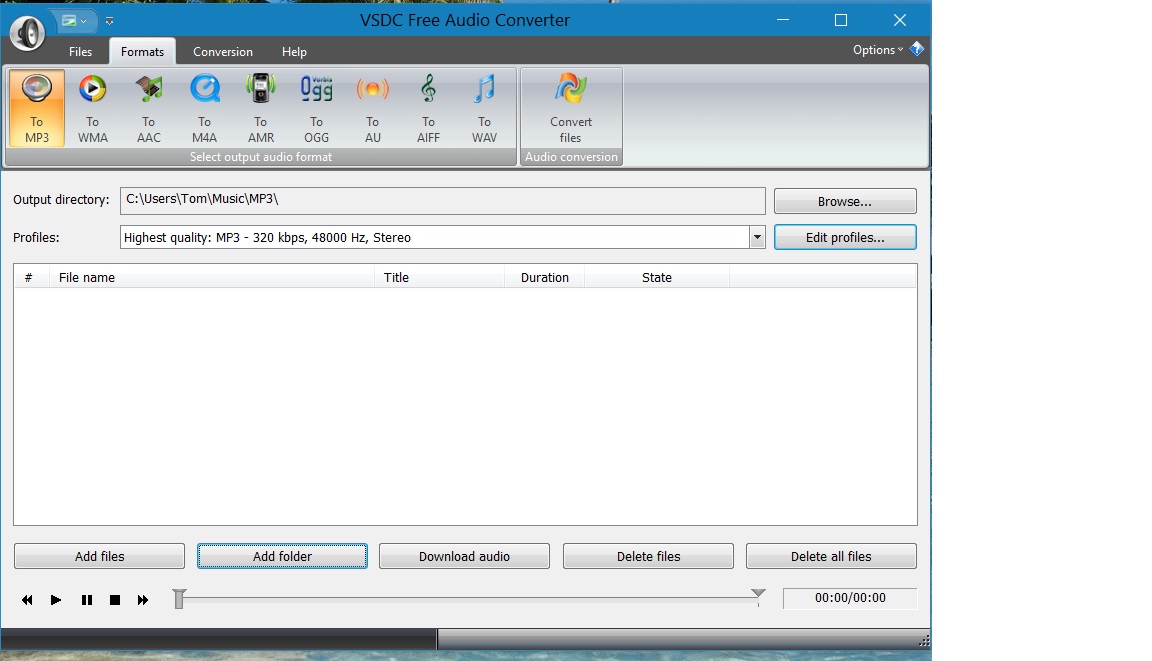The height and width of the screenshot is (661, 1152).
Task: Choose the To OGG Vorbis format
Action: 317,108
